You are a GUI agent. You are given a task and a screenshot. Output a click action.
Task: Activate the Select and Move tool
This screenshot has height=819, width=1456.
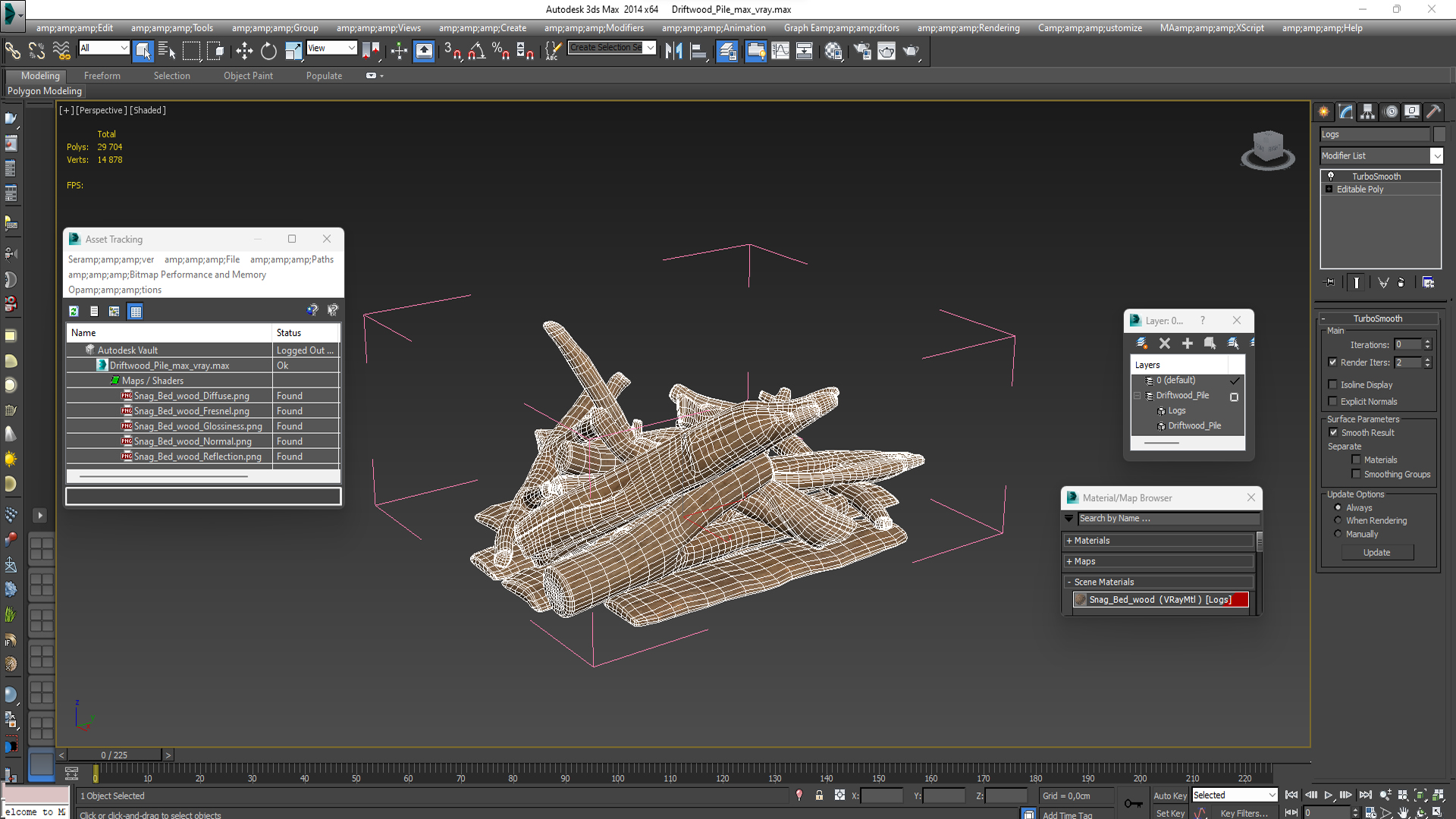click(x=244, y=51)
